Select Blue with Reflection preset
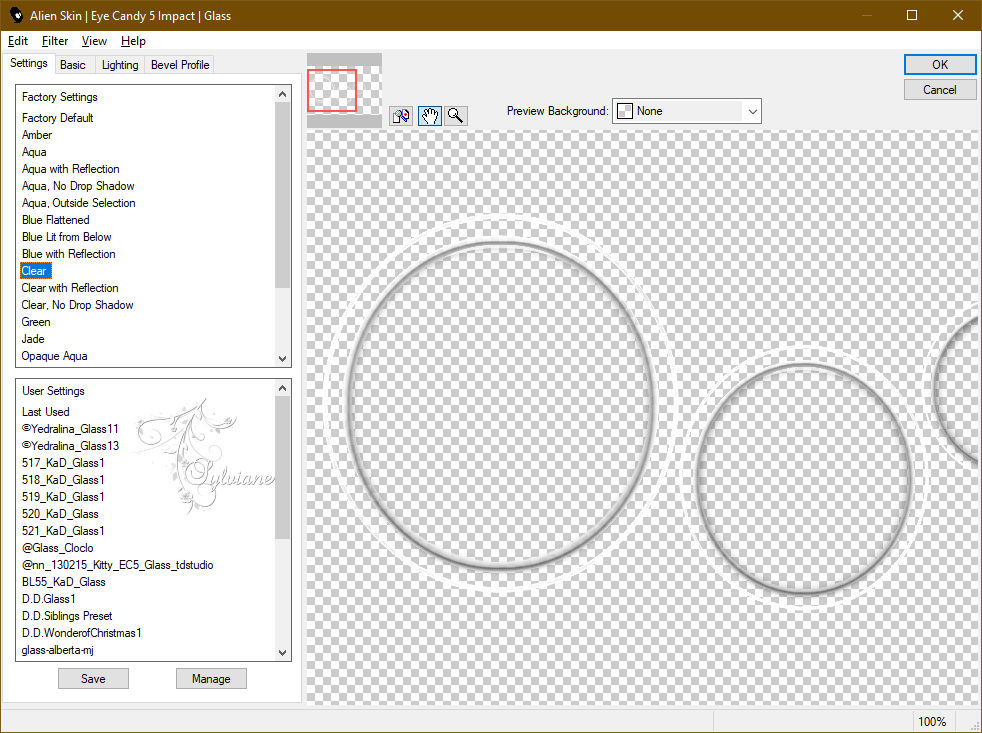This screenshot has height=733, width=982. pos(69,254)
